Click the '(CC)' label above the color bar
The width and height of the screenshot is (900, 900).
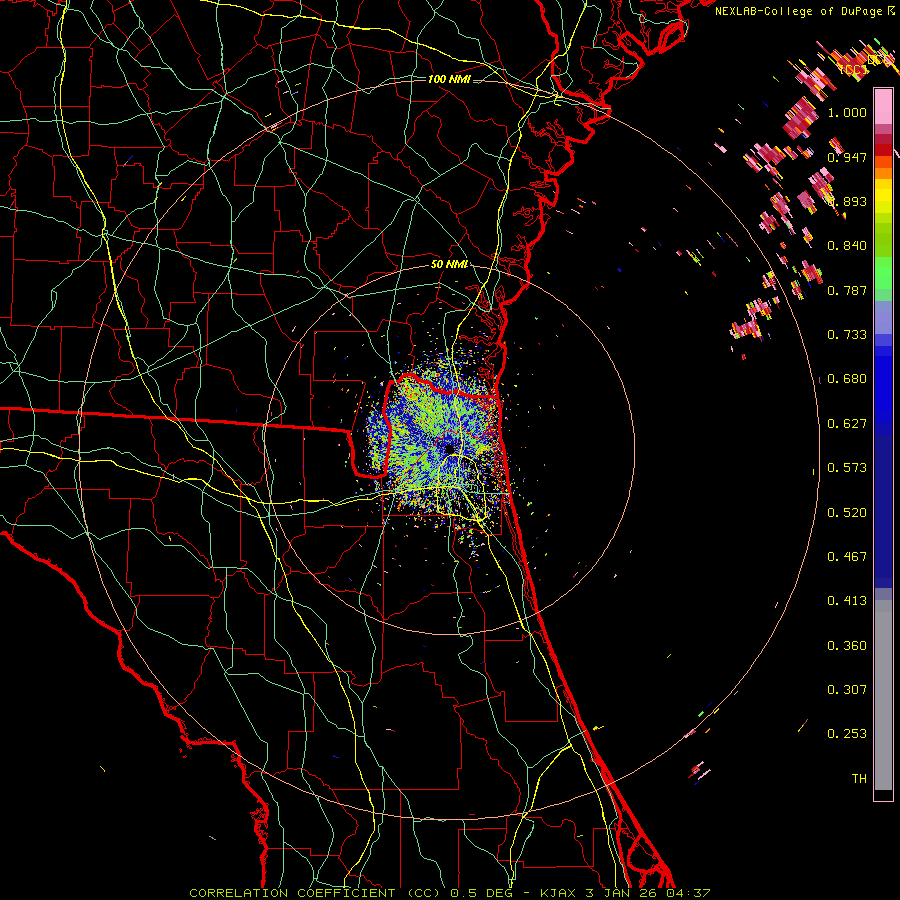pos(853,69)
